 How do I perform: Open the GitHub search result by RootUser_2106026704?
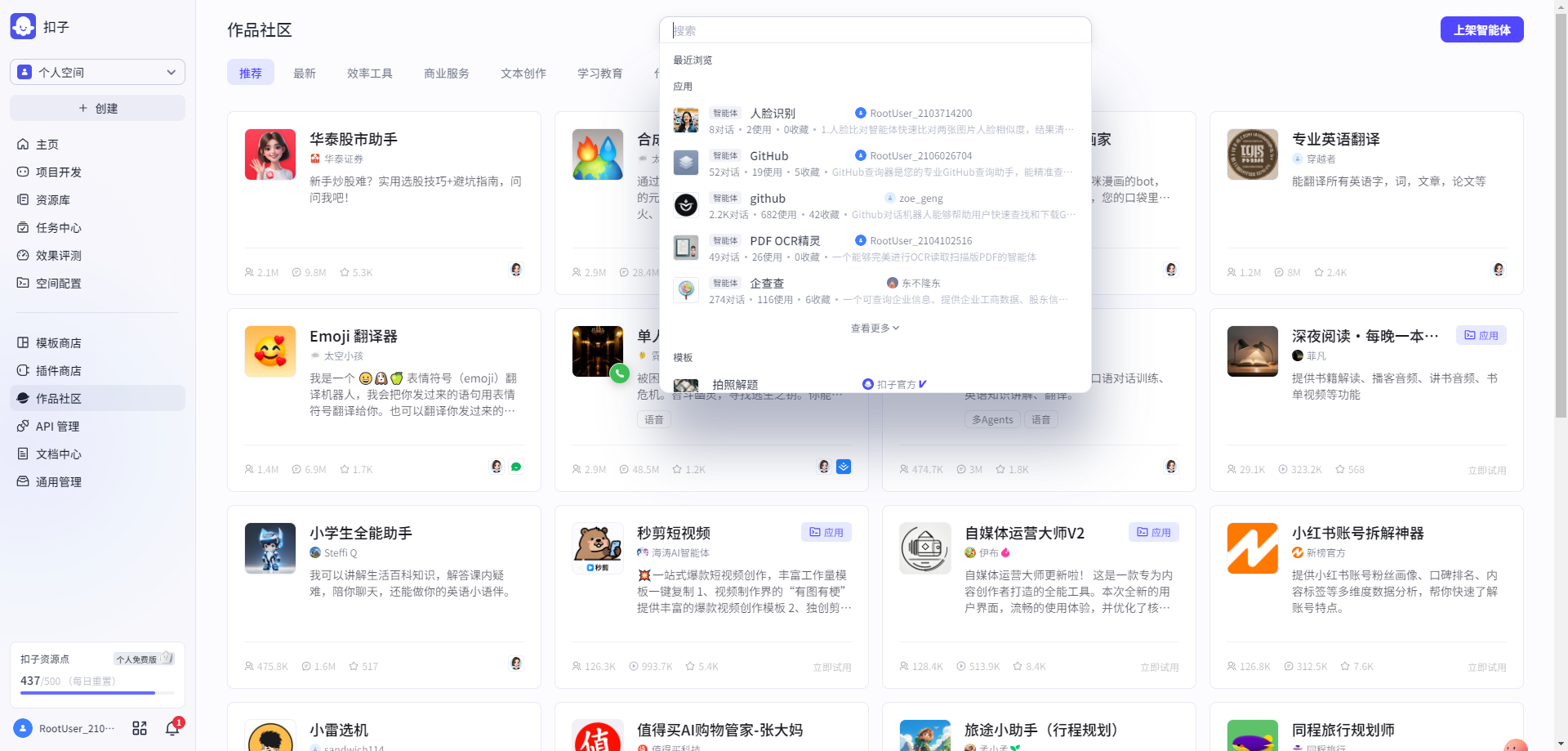pyautogui.click(x=874, y=163)
